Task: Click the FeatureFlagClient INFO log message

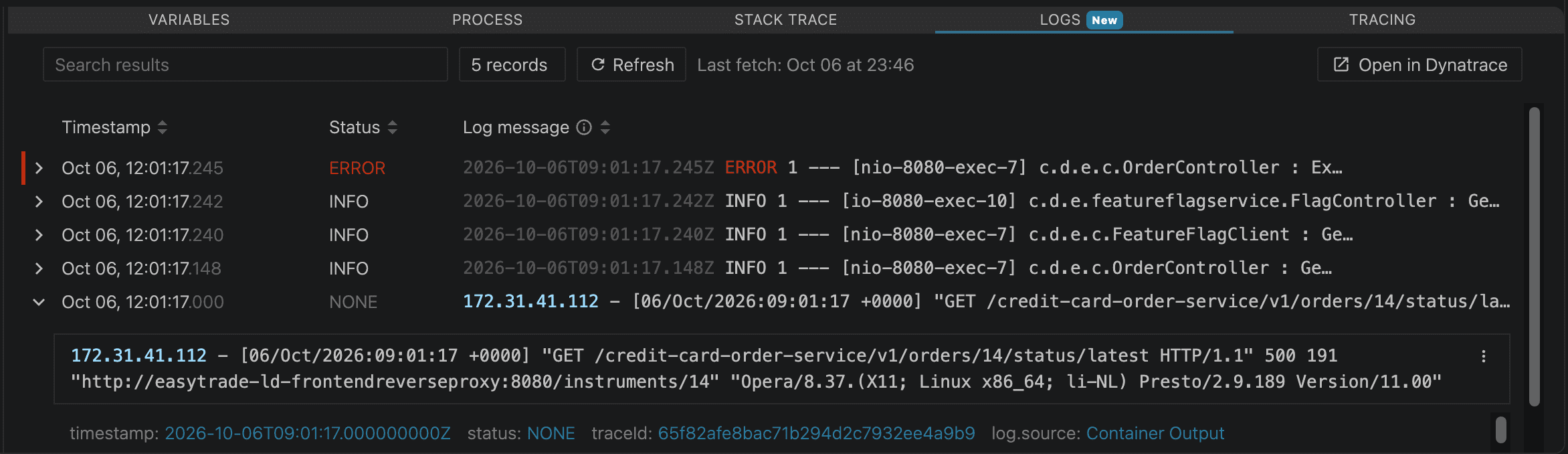Action: (908, 234)
